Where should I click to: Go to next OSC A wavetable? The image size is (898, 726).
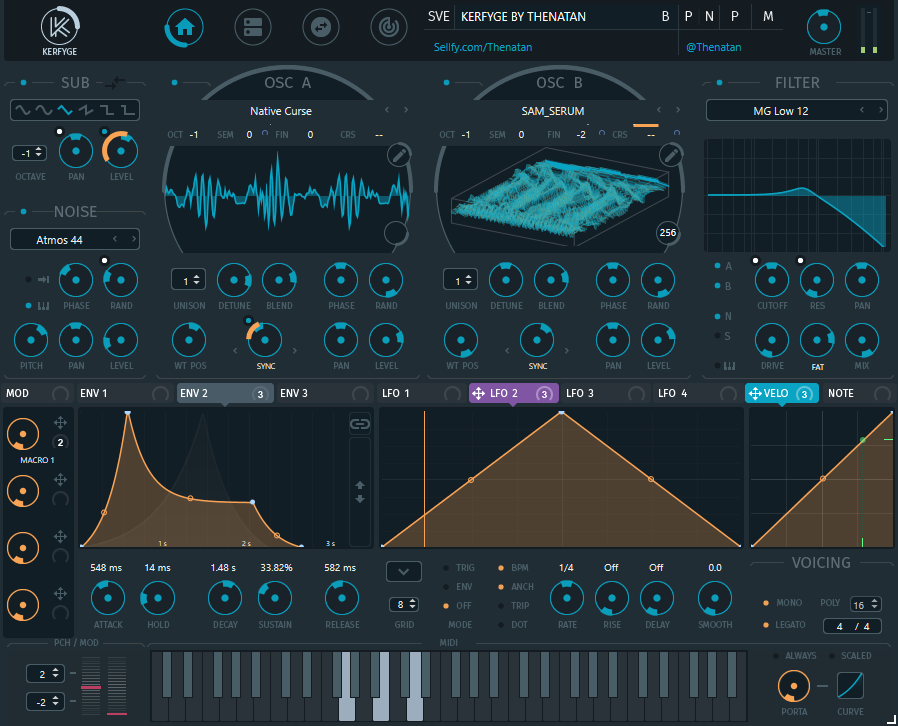coord(406,110)
